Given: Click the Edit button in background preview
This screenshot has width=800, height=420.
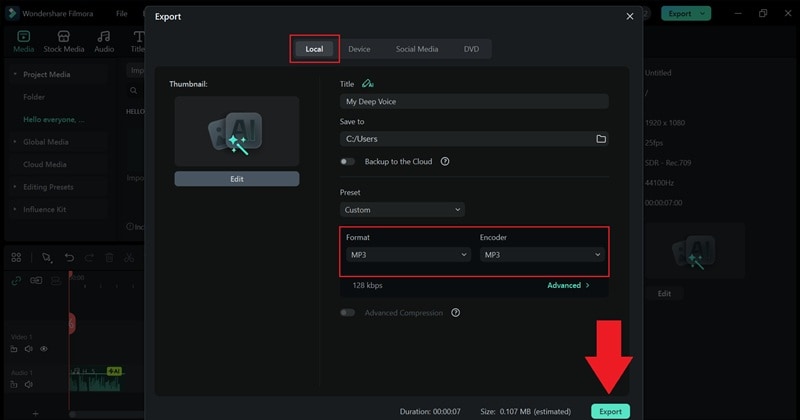Looking at the screenshot, I should 664,293.
